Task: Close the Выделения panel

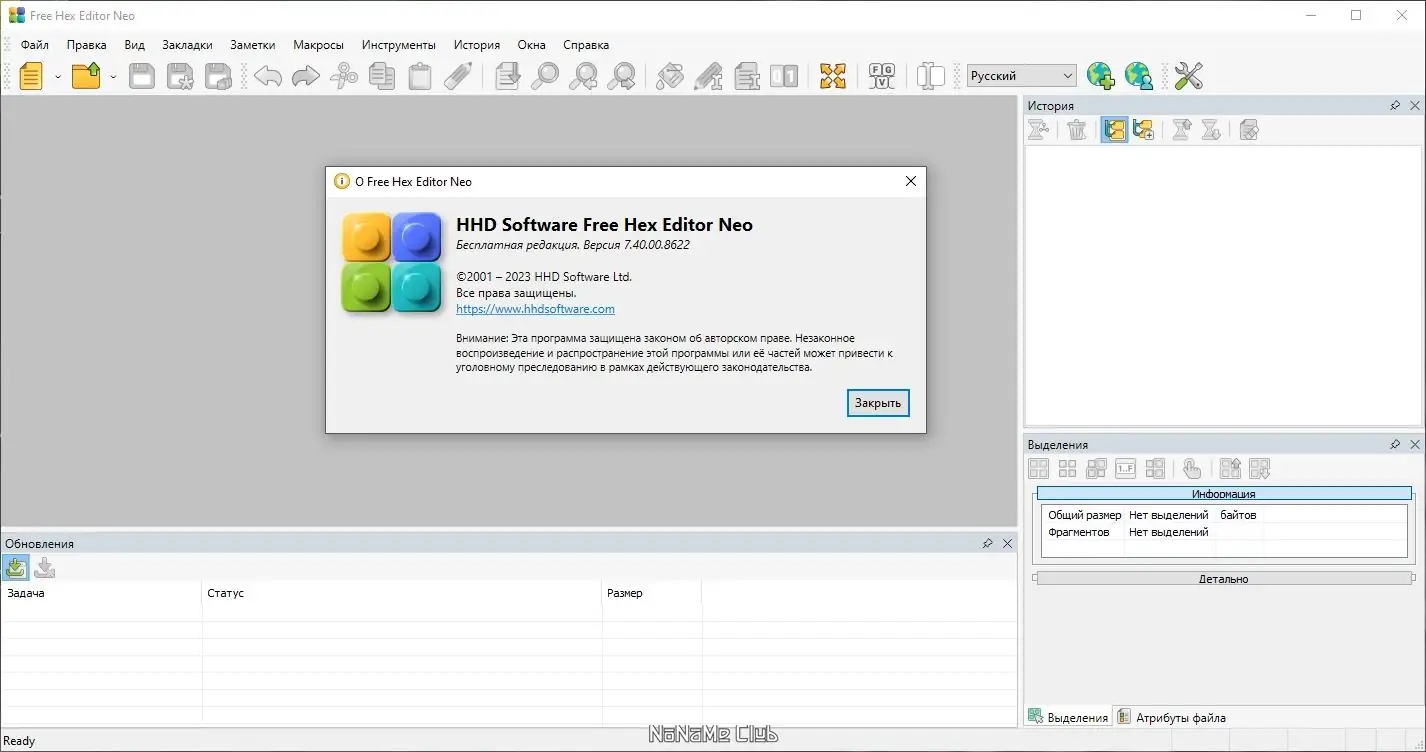Action: click(1415, 444)
